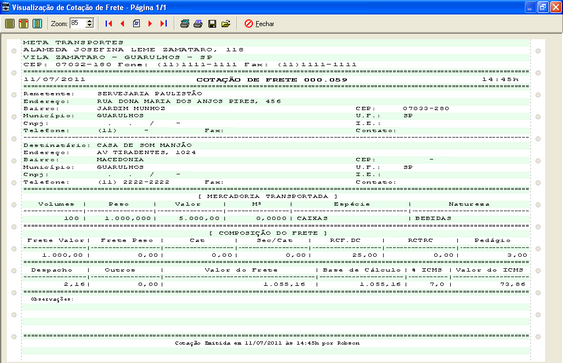Click '[ MERCADORIA TRANSPORTADA ]' section title

point(268,196)
